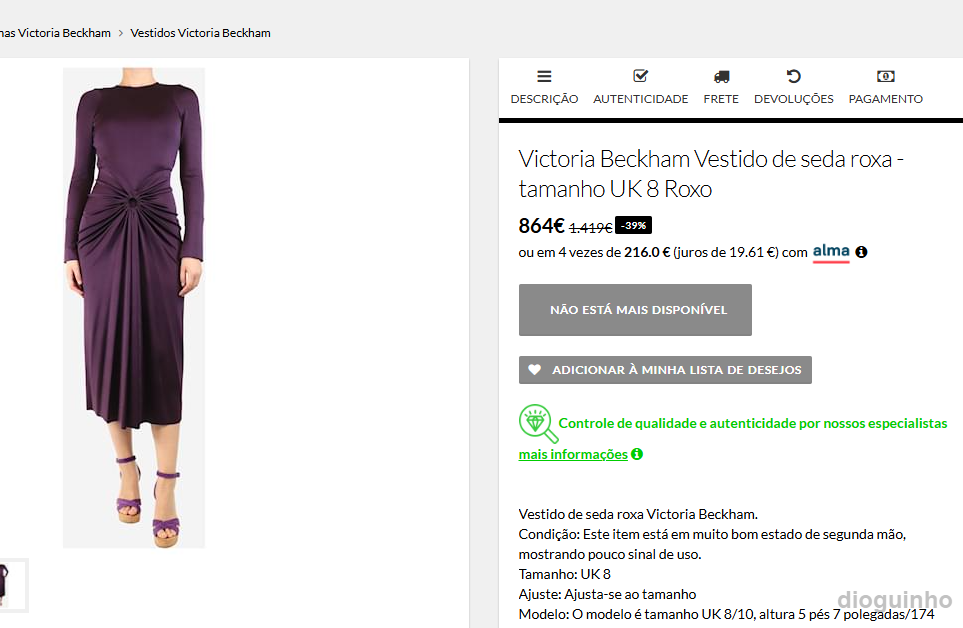Click the Frete truck icon
This screenshot has width=963, height=628.
[x=721, y=76]
